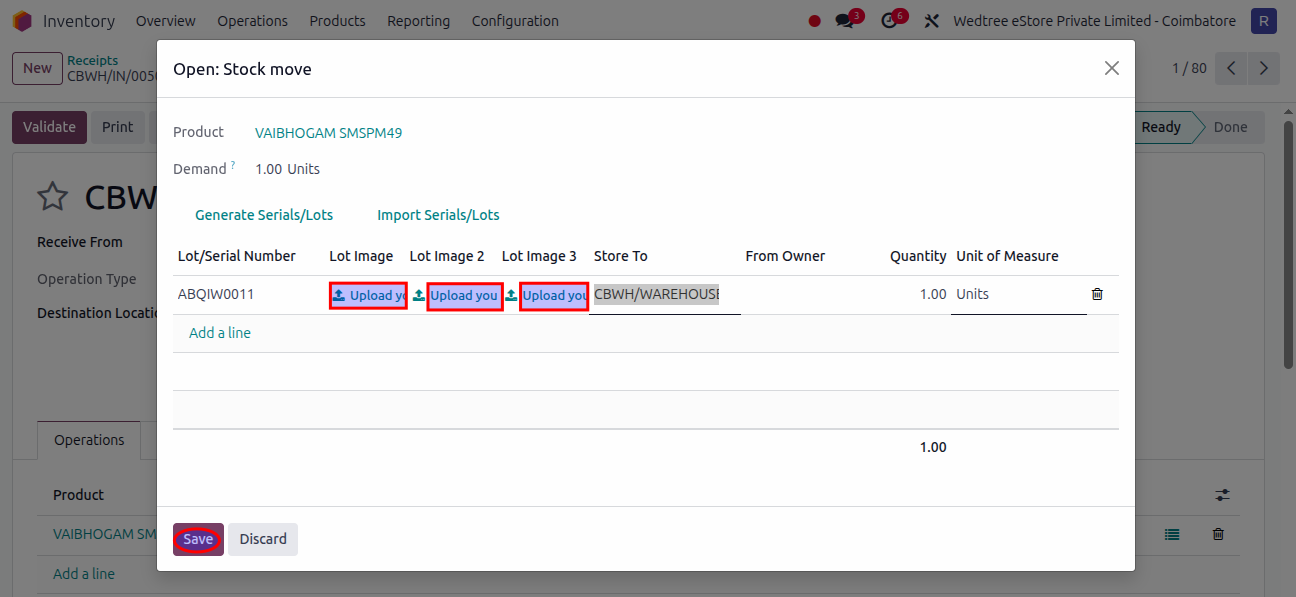Delete the ABQIW0011 lot line trash icon
The width and height of the screenshot is (1296, 597).
1097,294
